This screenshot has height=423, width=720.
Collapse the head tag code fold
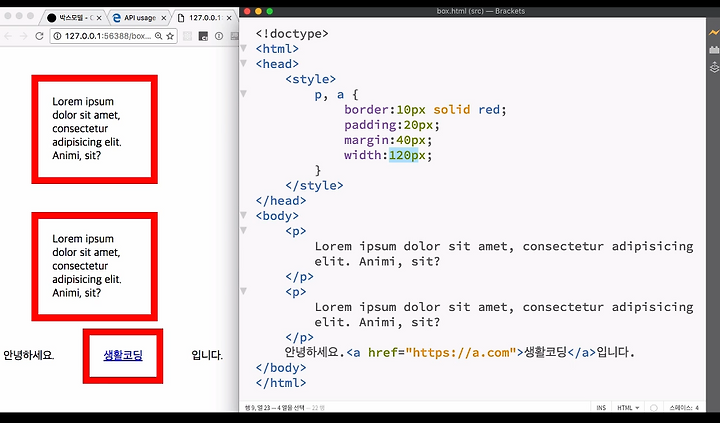(x=243, y=63)
